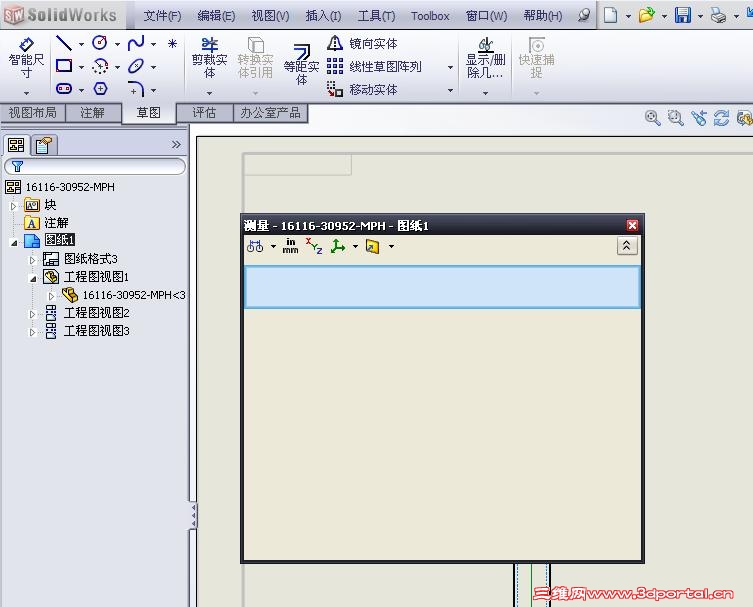Click the Rebuild/Rotate view icon

[x=721, y=118]
